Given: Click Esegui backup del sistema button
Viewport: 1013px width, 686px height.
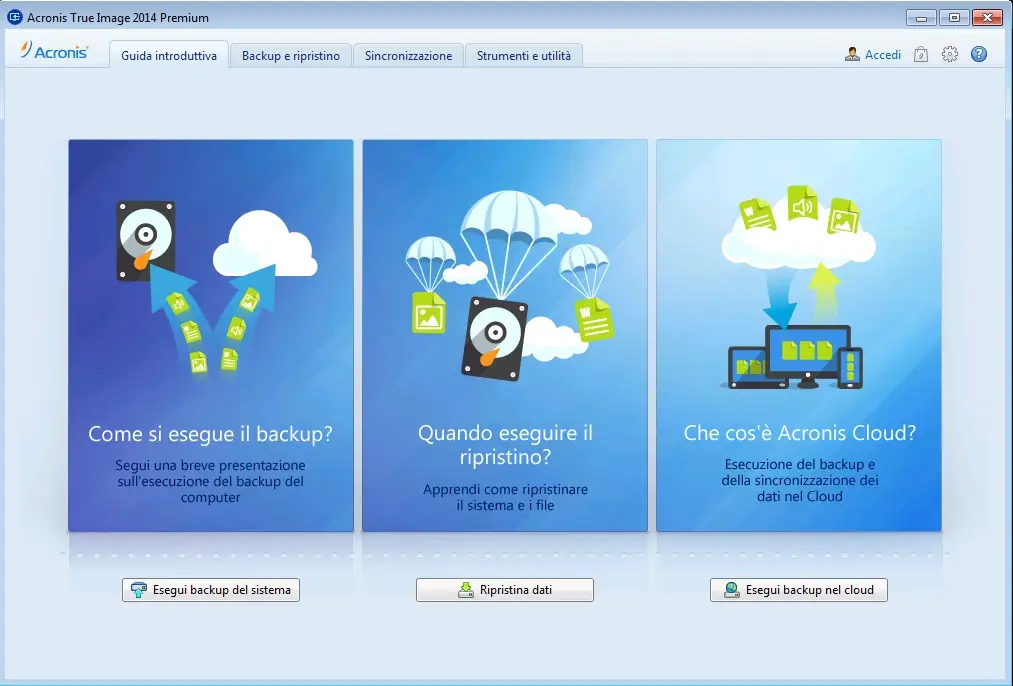Looking at the screenshot, I should [x=211, y=590].
